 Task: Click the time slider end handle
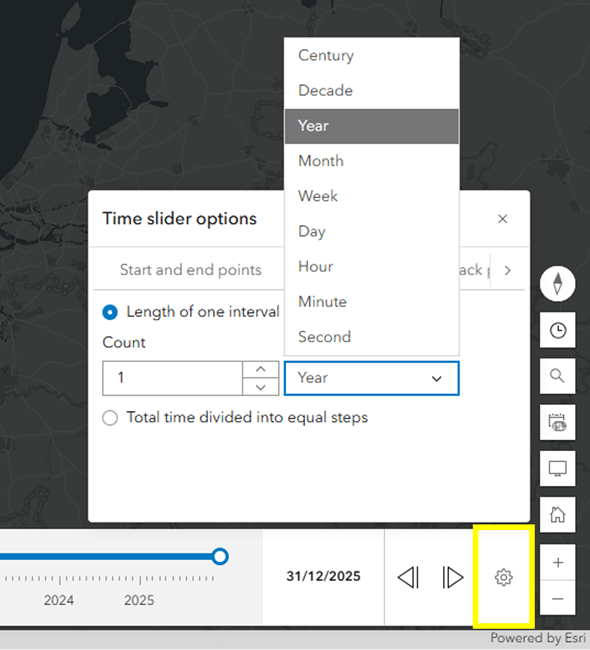pos(220,556)
